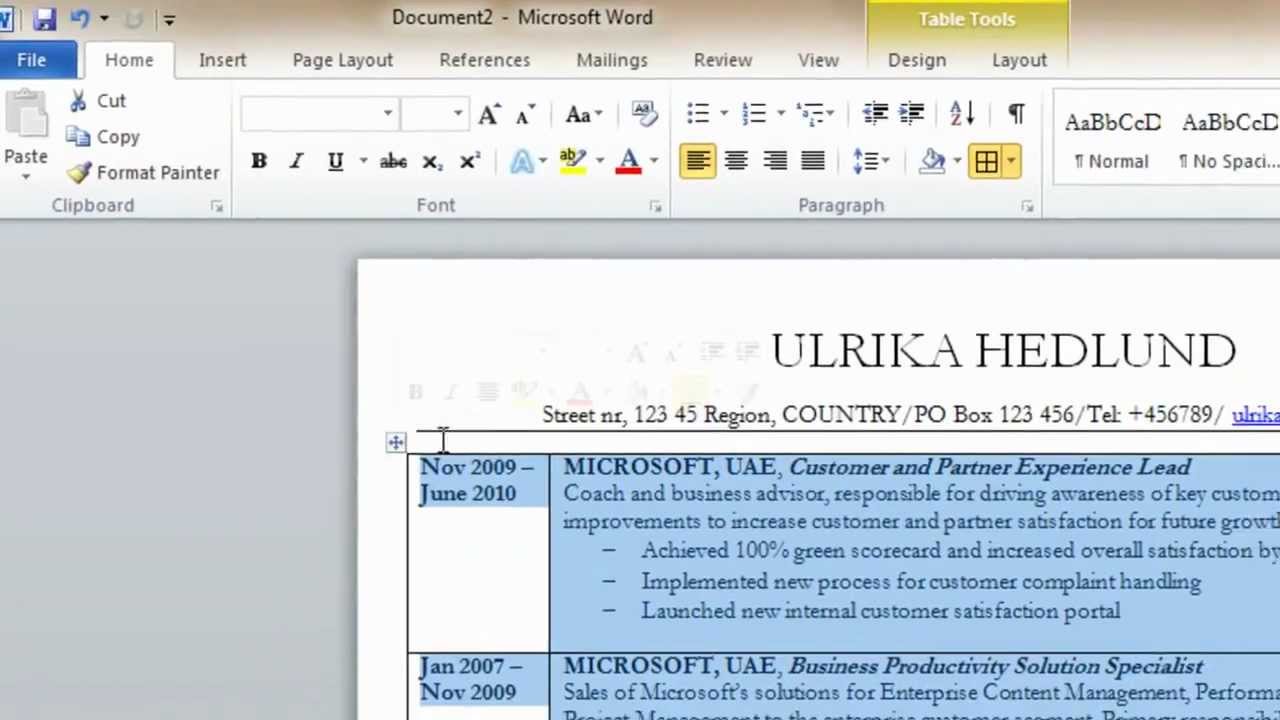Apply the Normal style
Viewport: 1280px width, 720px height.
point(1112,139)
